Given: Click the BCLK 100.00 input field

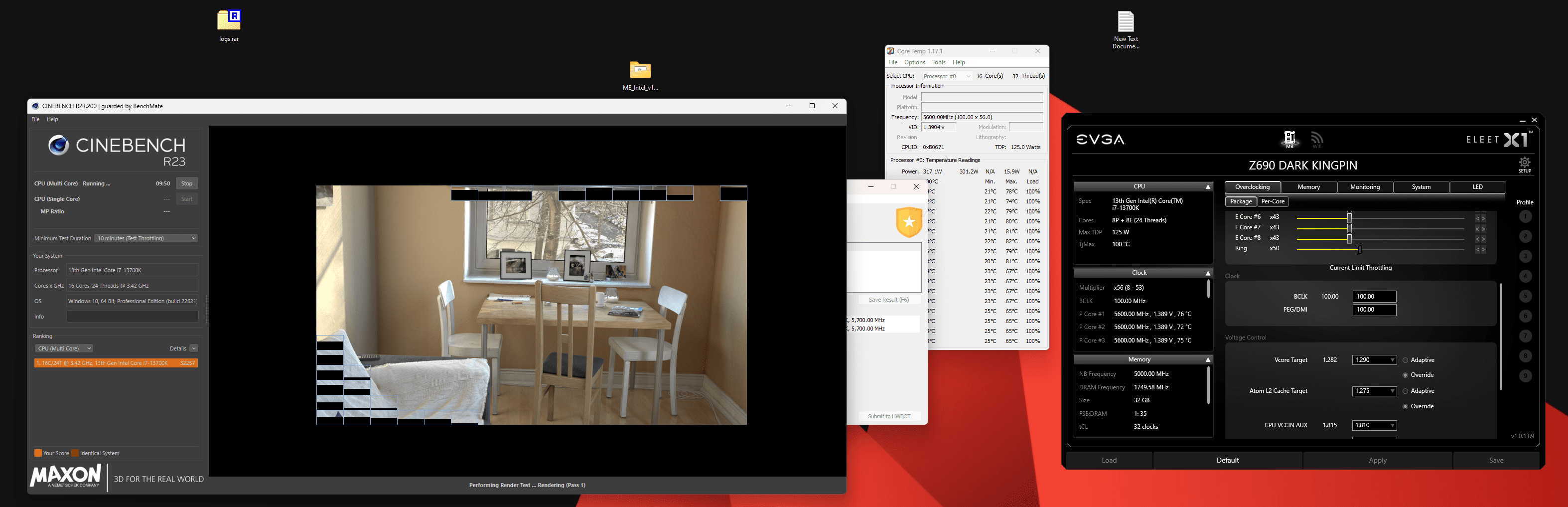Looking at the screenshot, I should (1374, 297).
